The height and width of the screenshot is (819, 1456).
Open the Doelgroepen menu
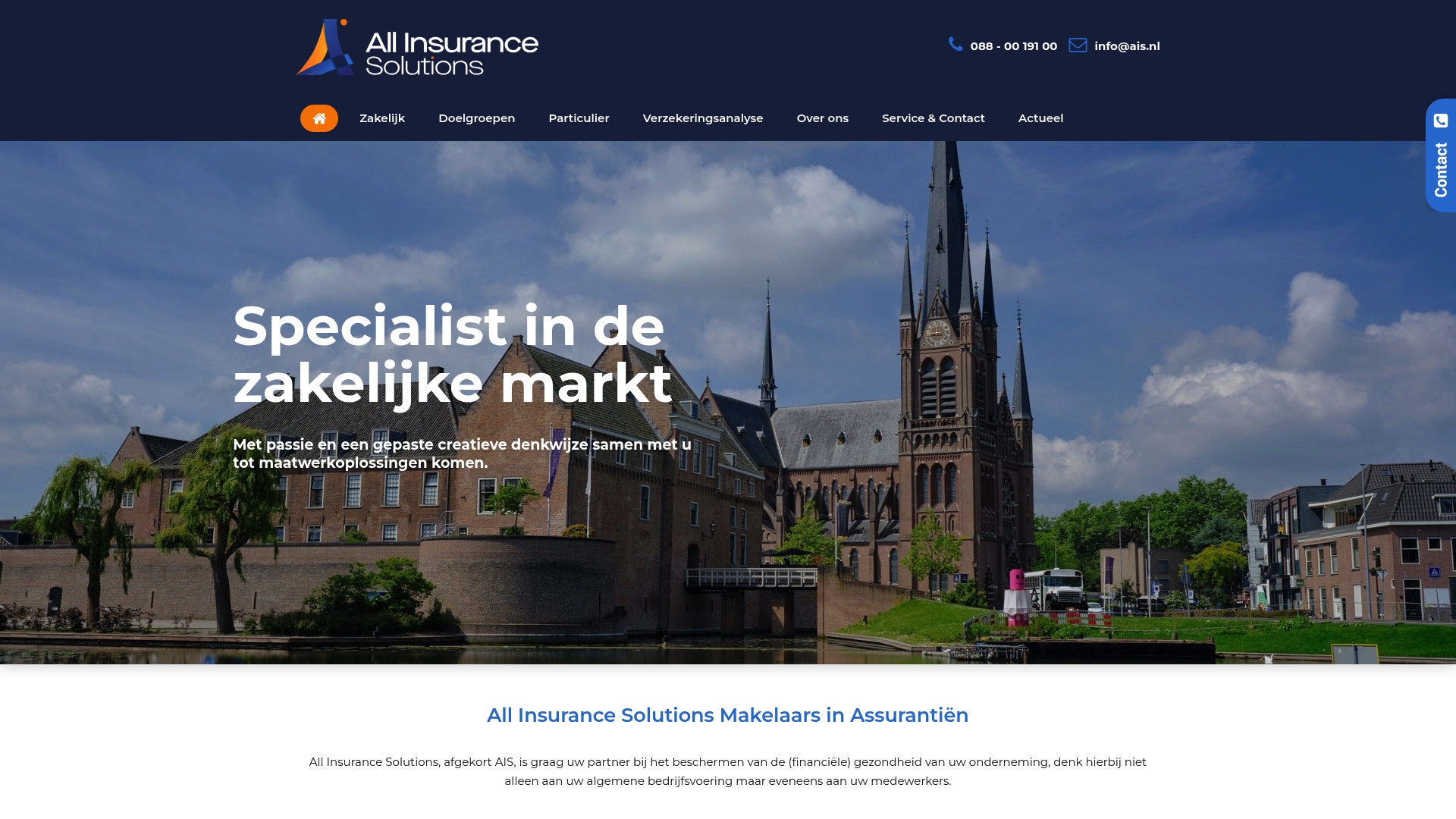click(x=476, y=118)
